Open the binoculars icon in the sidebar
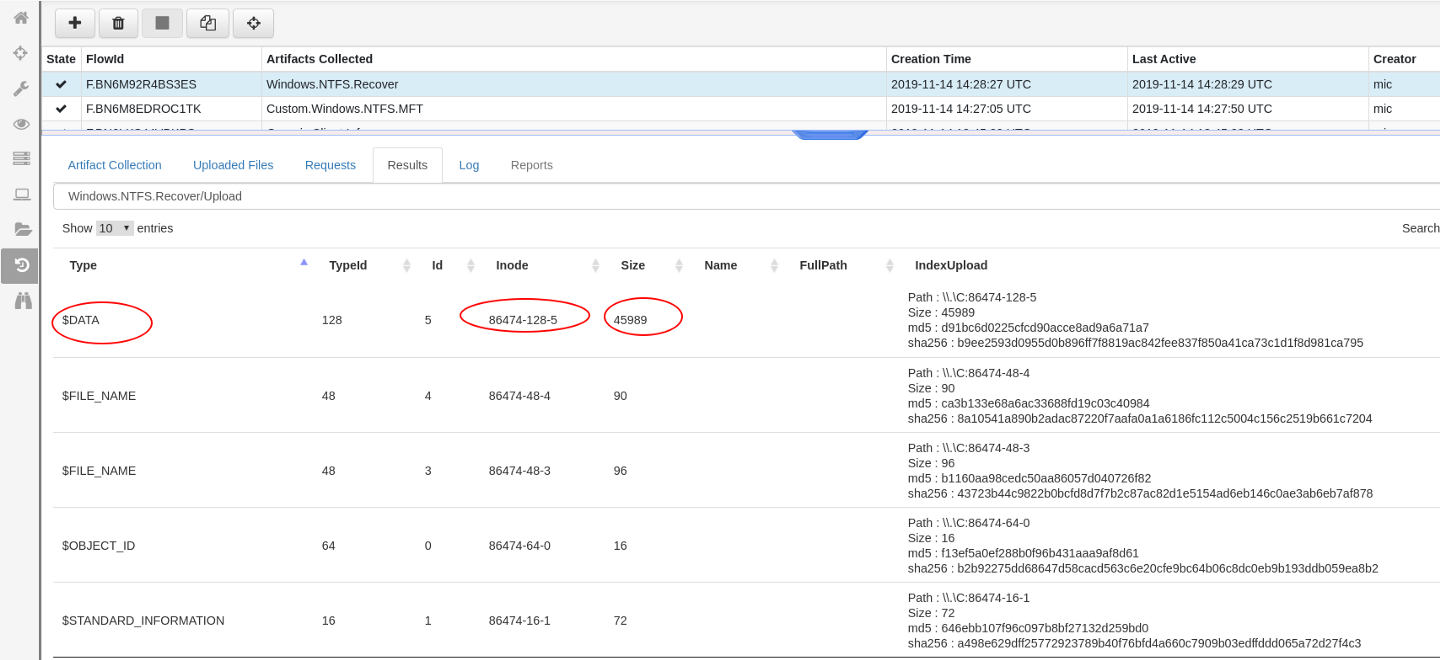 point(21,300)
